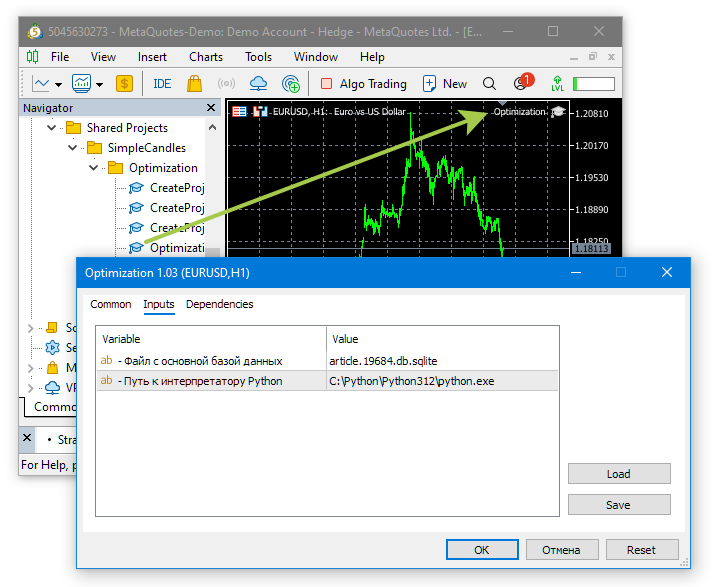This screenshot has width=715, height=587.
Task: Click the Reset button
Action: (642, 550)
